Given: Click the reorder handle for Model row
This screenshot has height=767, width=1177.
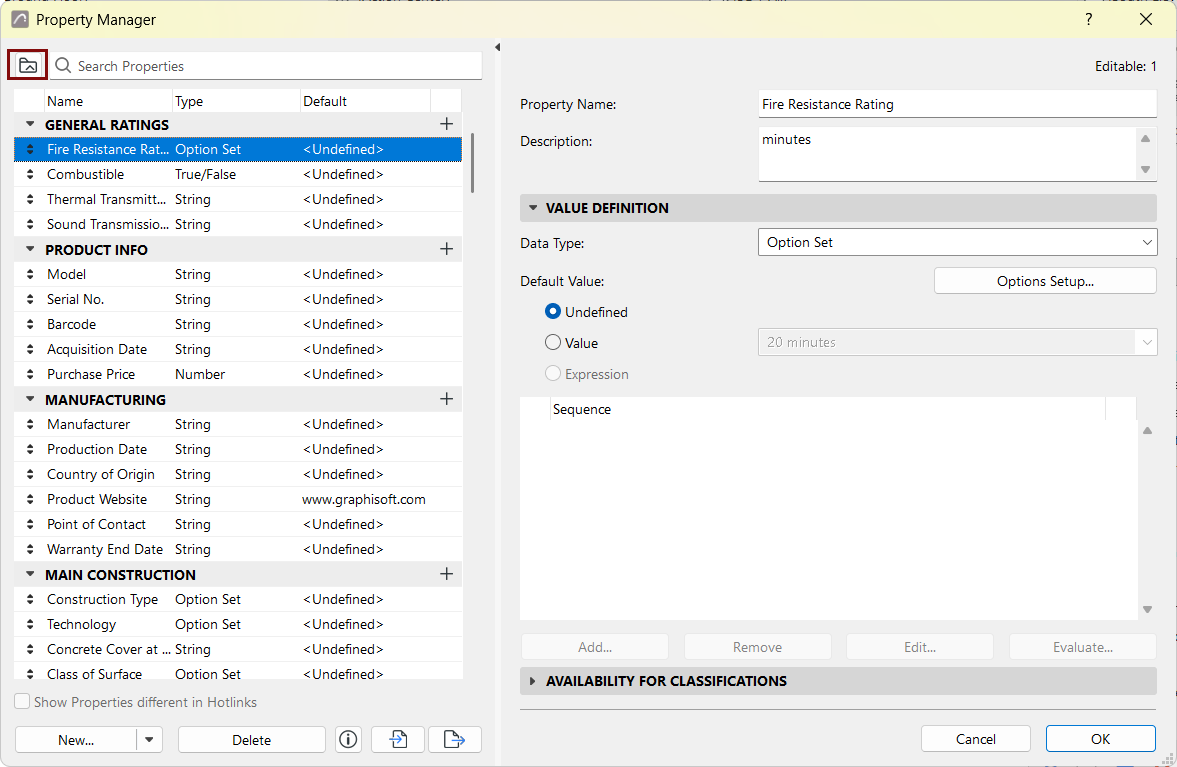Looking at the screenshot, I should pos(30,275).
